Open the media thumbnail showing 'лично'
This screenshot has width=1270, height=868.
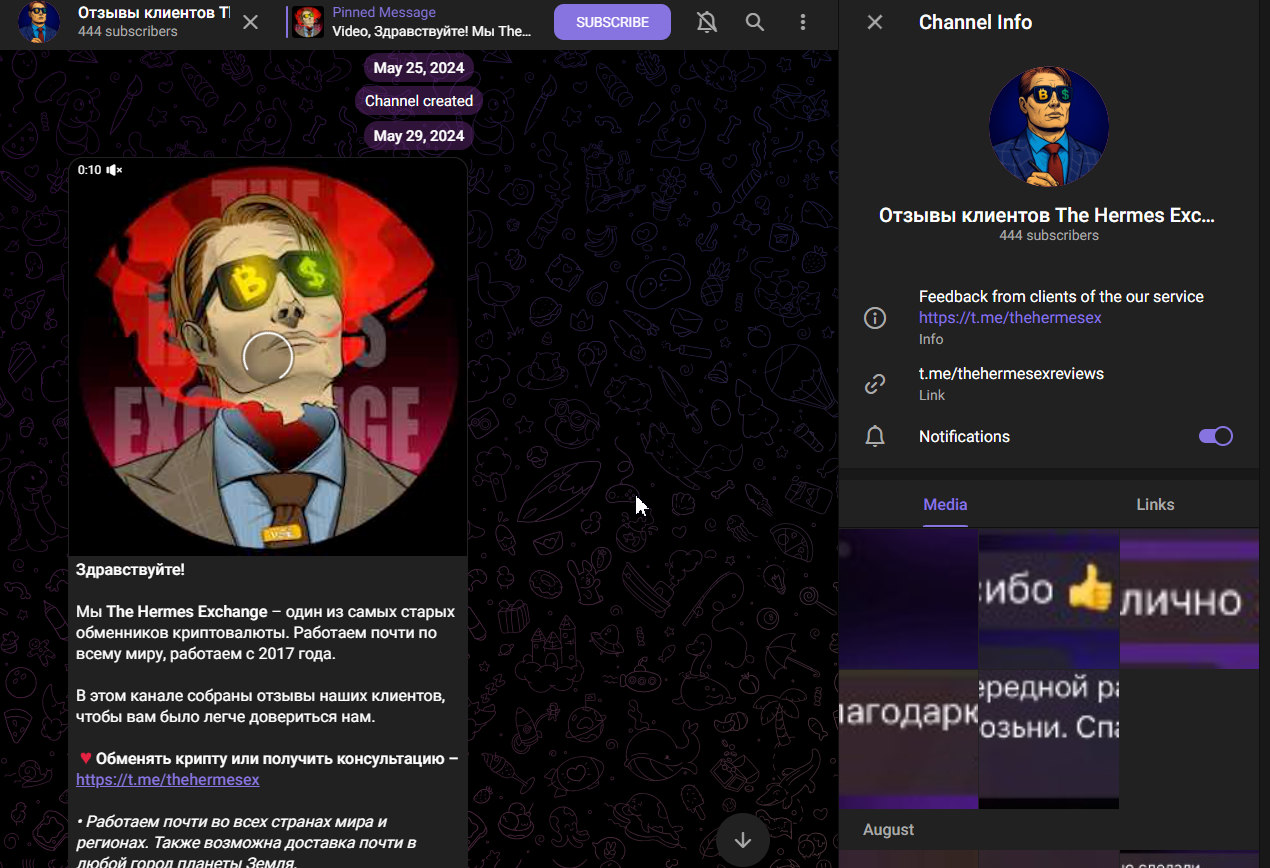click(1189, 599)
